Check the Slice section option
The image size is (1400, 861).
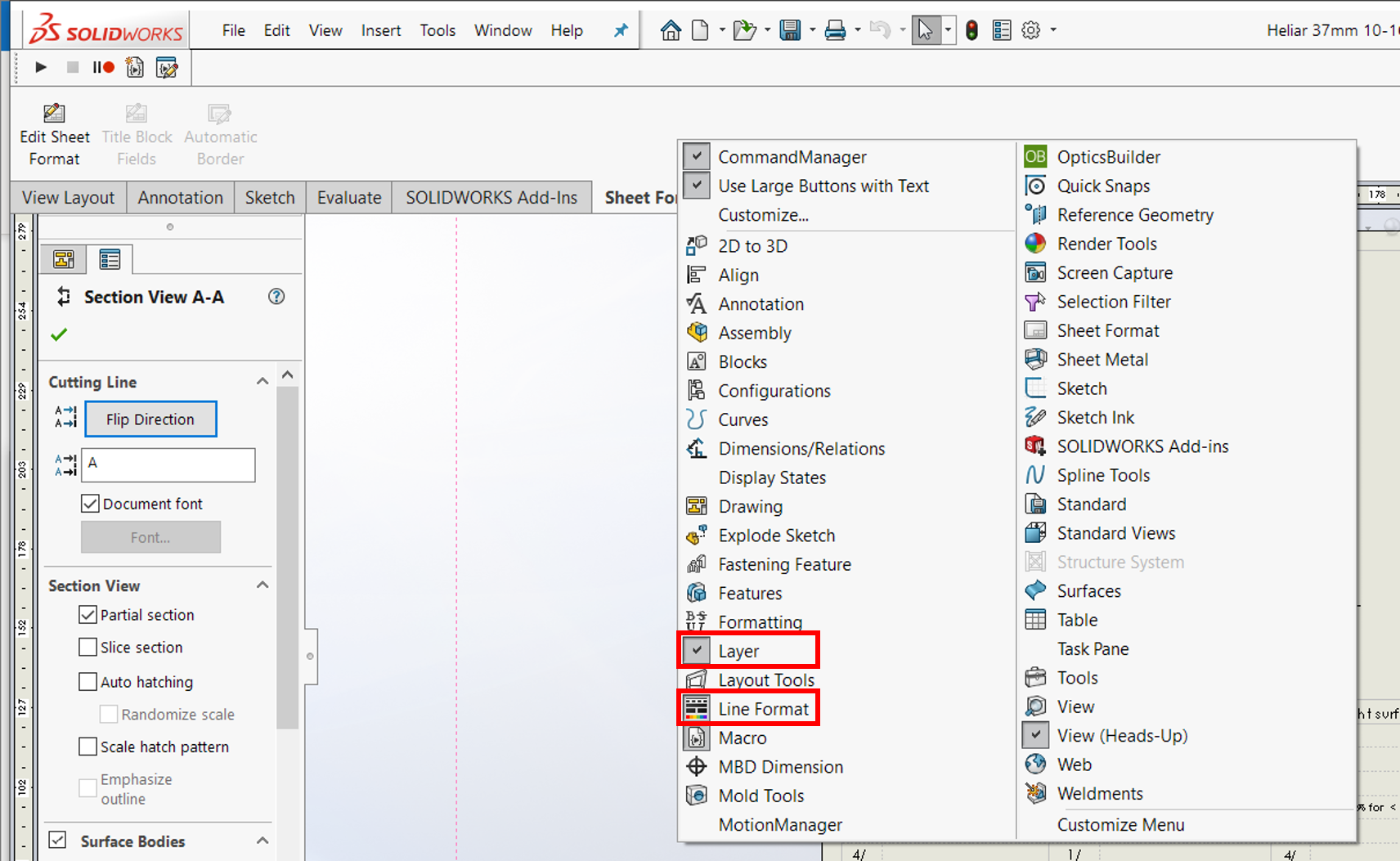(88, 647)
